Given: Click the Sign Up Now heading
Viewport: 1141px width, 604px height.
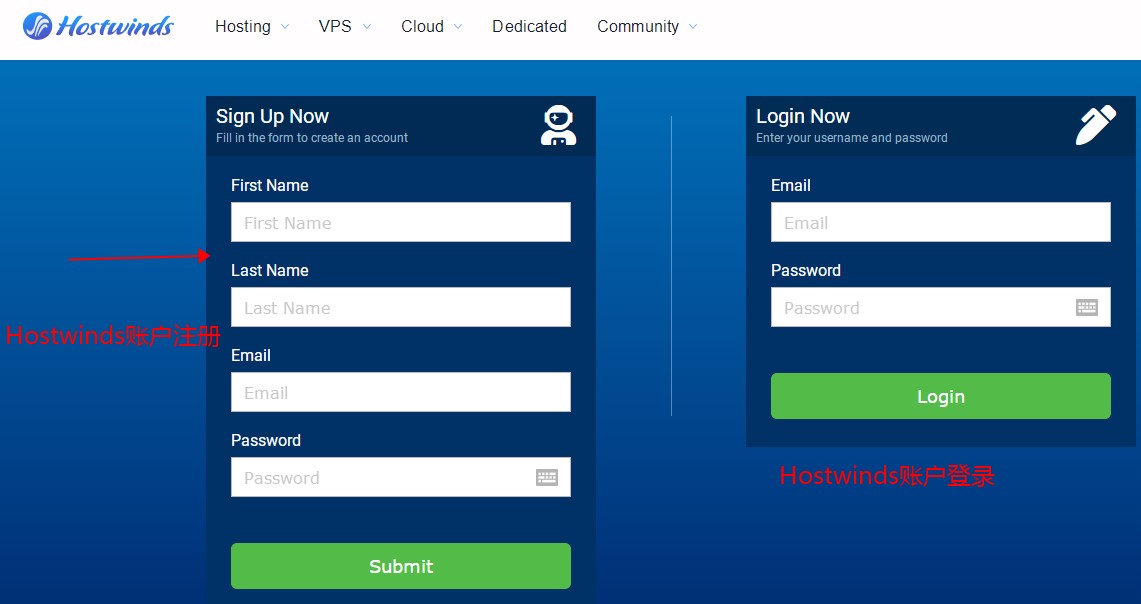Looking at the screenshot, I should (272, 116).
